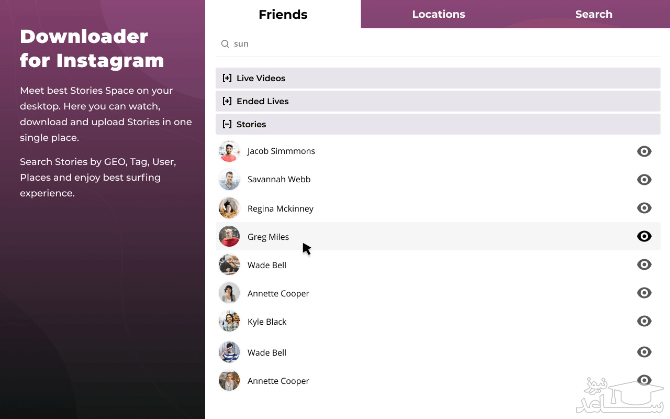Expand the Live Videos section
Viewport: 670px width, 419px height.
tap(228, 78)
